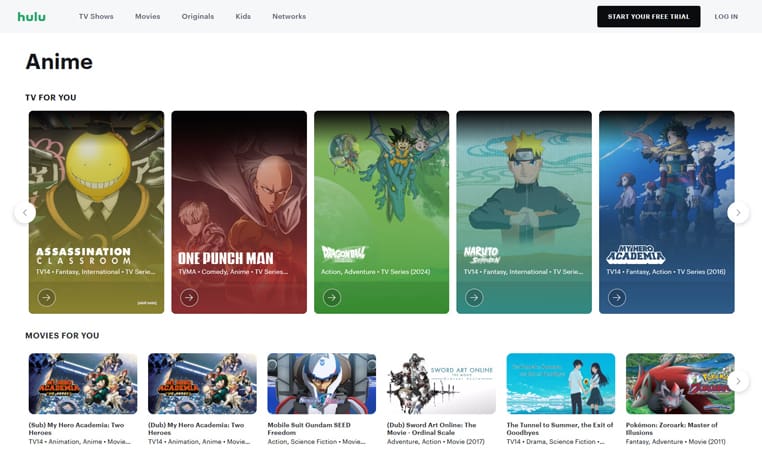Click arrow icon on Naruto Shippuden card
The width and height of the screenshot is (762, 464).
474,297
